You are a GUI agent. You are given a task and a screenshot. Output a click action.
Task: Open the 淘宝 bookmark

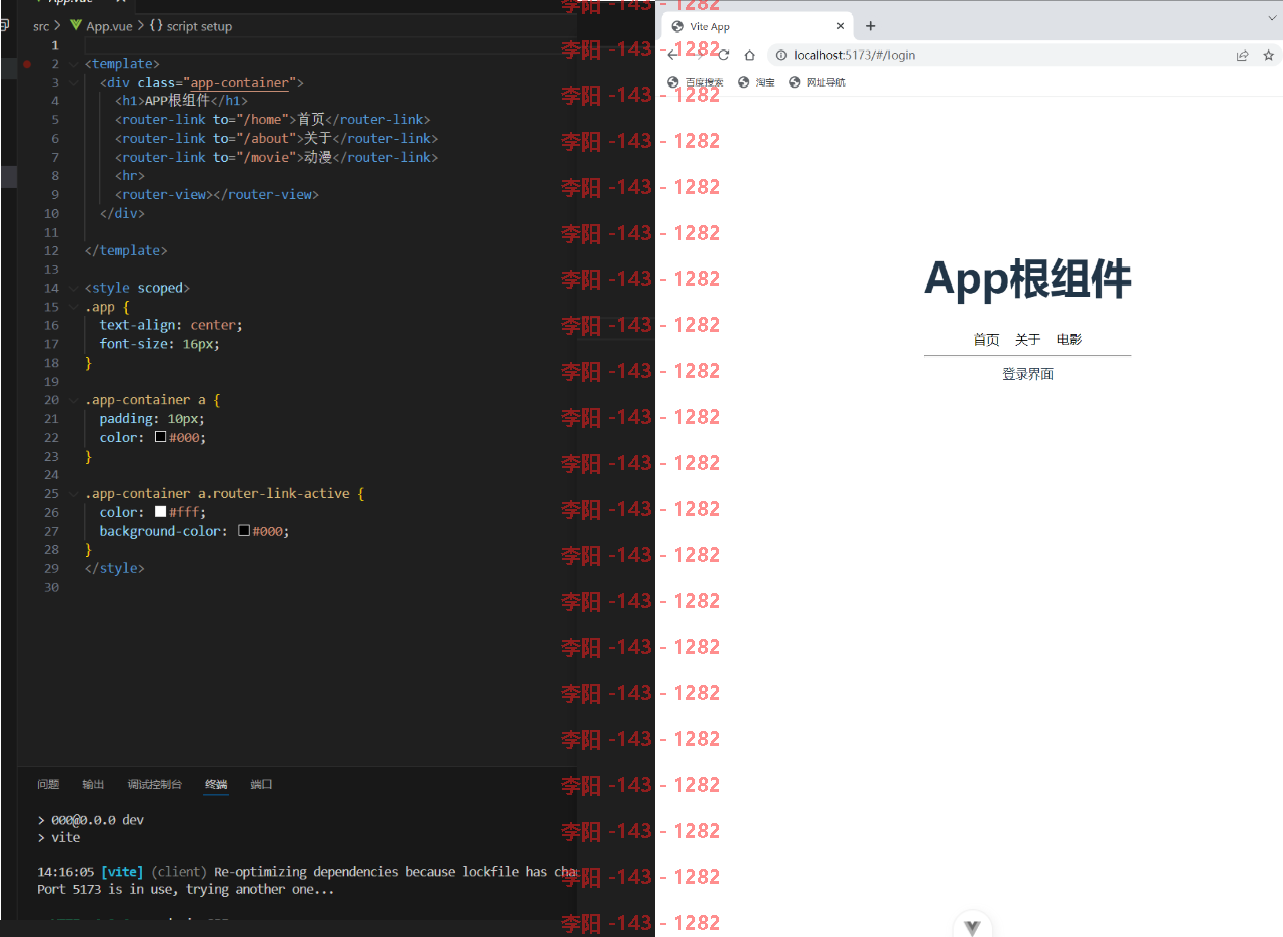[x=756, y=82]
